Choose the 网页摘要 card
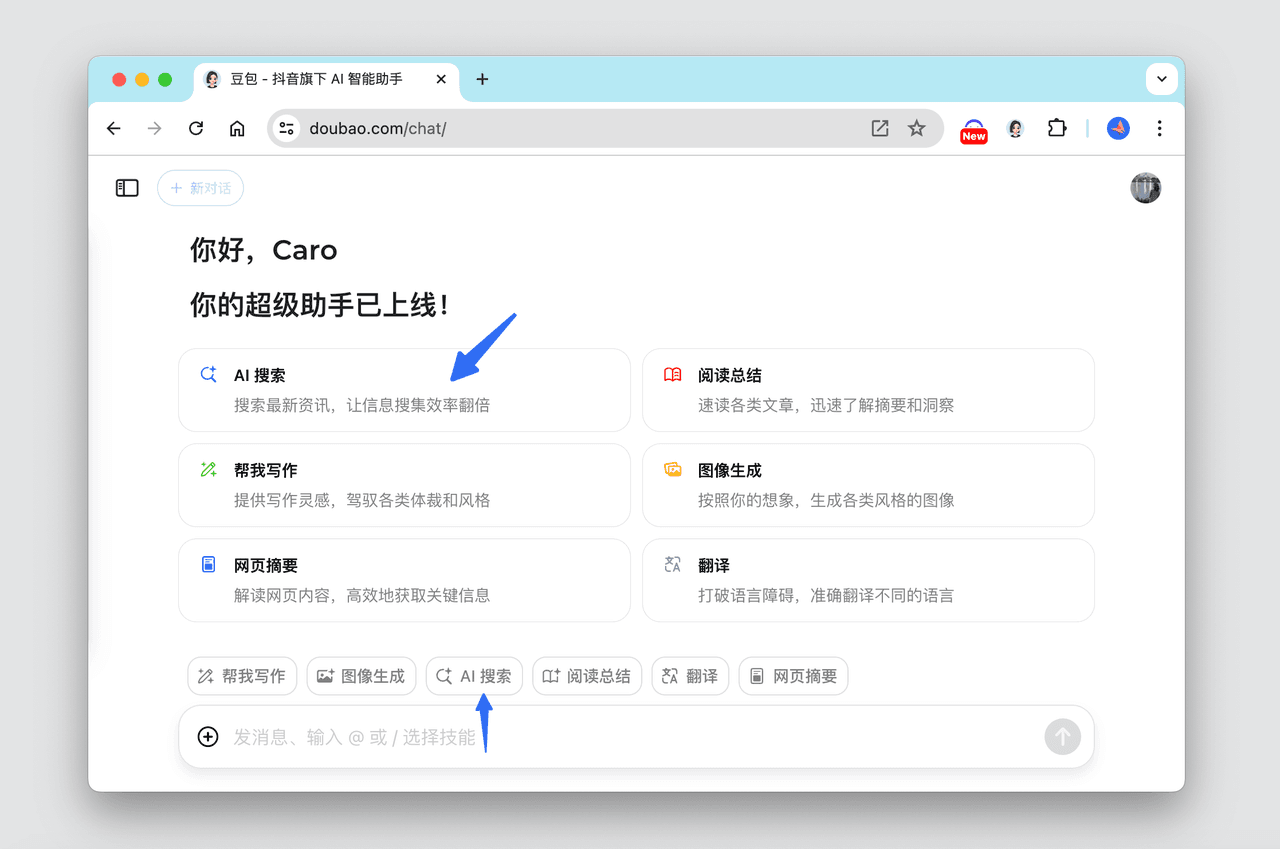Viewport: 1280px width, 849px height. [404, 580]
